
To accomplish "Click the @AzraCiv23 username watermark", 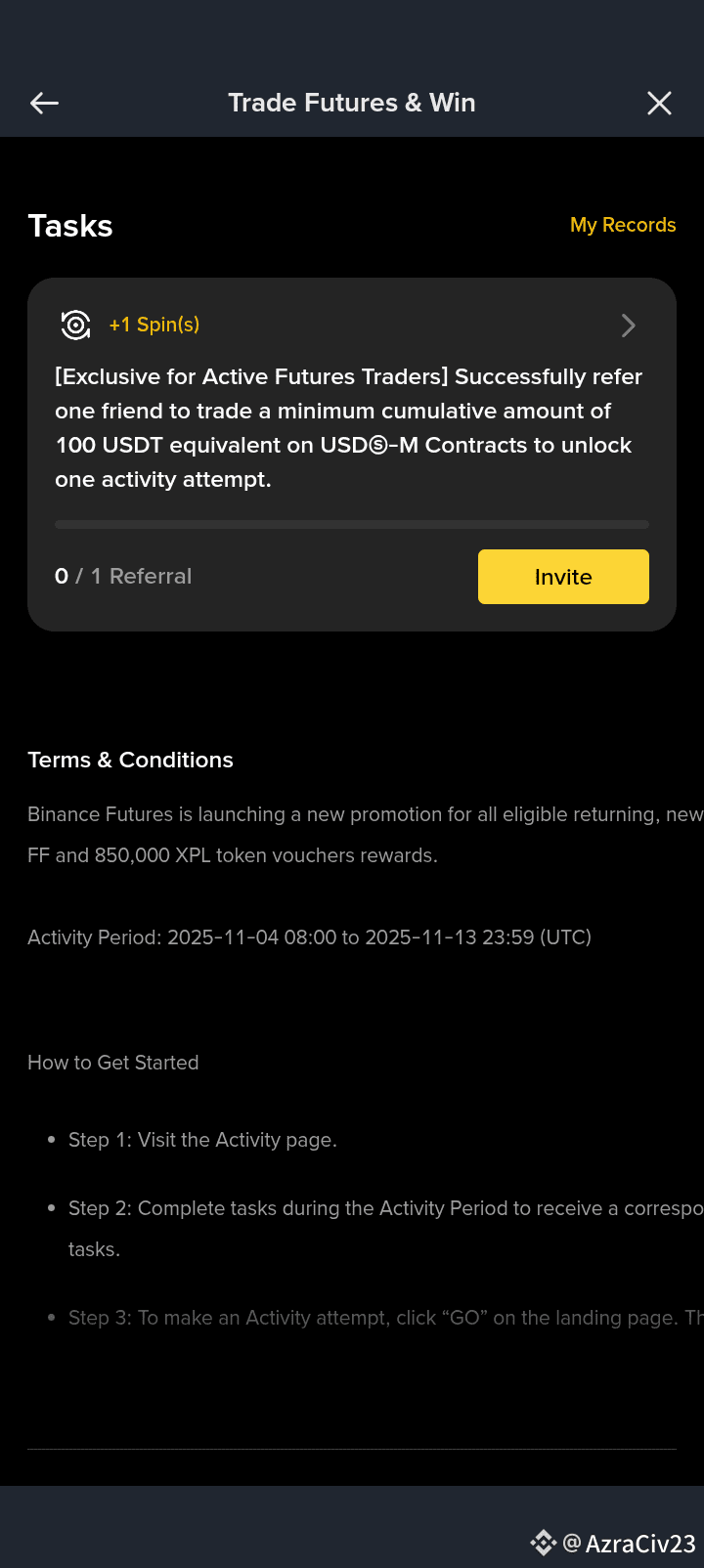I will click(x=630, y=1544).
